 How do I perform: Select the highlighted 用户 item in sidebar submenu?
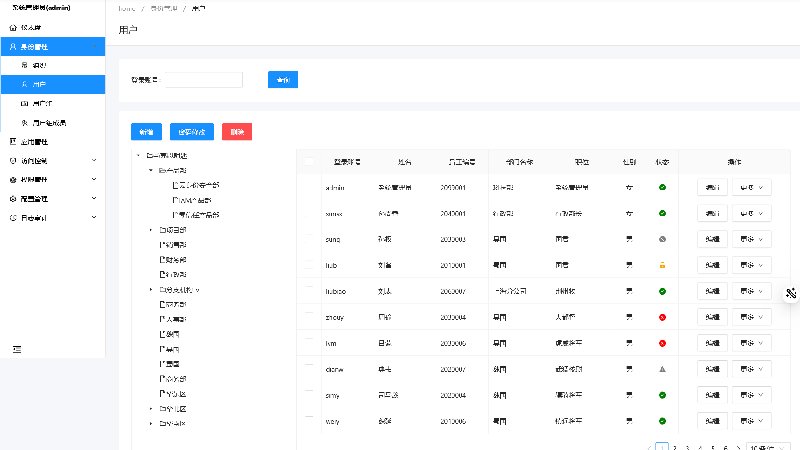point(53,84)
